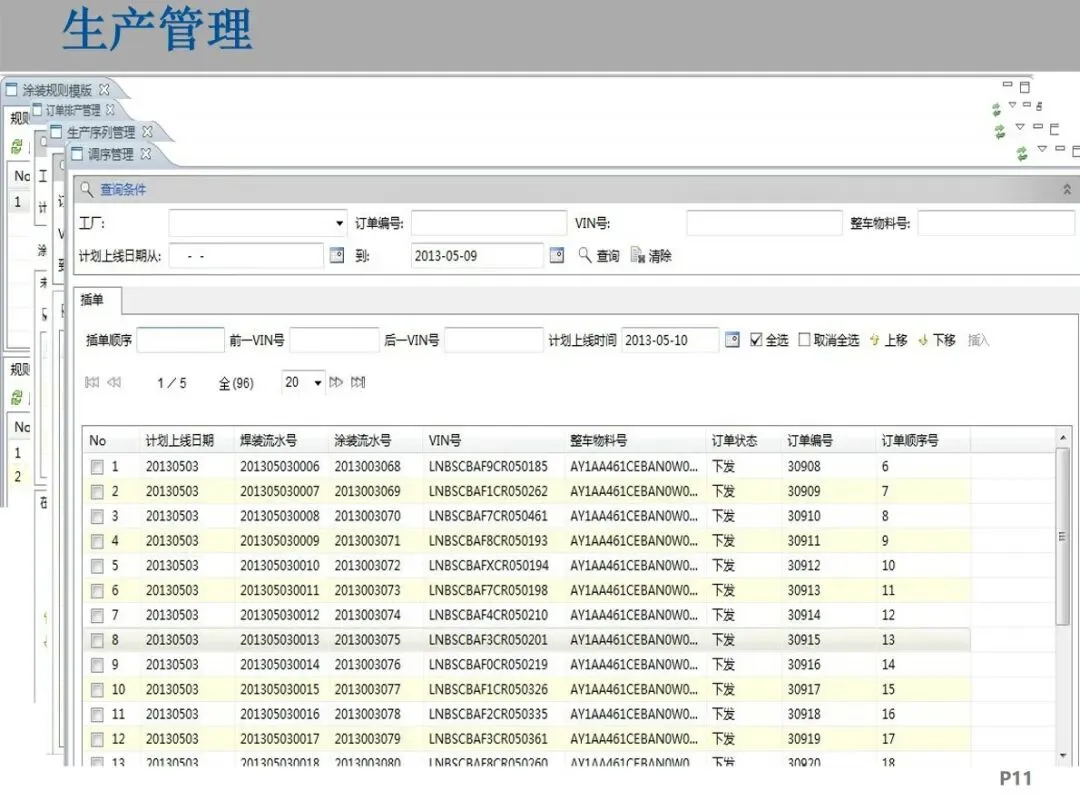1080x810 pixels.
Task: Check the checkbox for row 6
Action: point(97,591)
